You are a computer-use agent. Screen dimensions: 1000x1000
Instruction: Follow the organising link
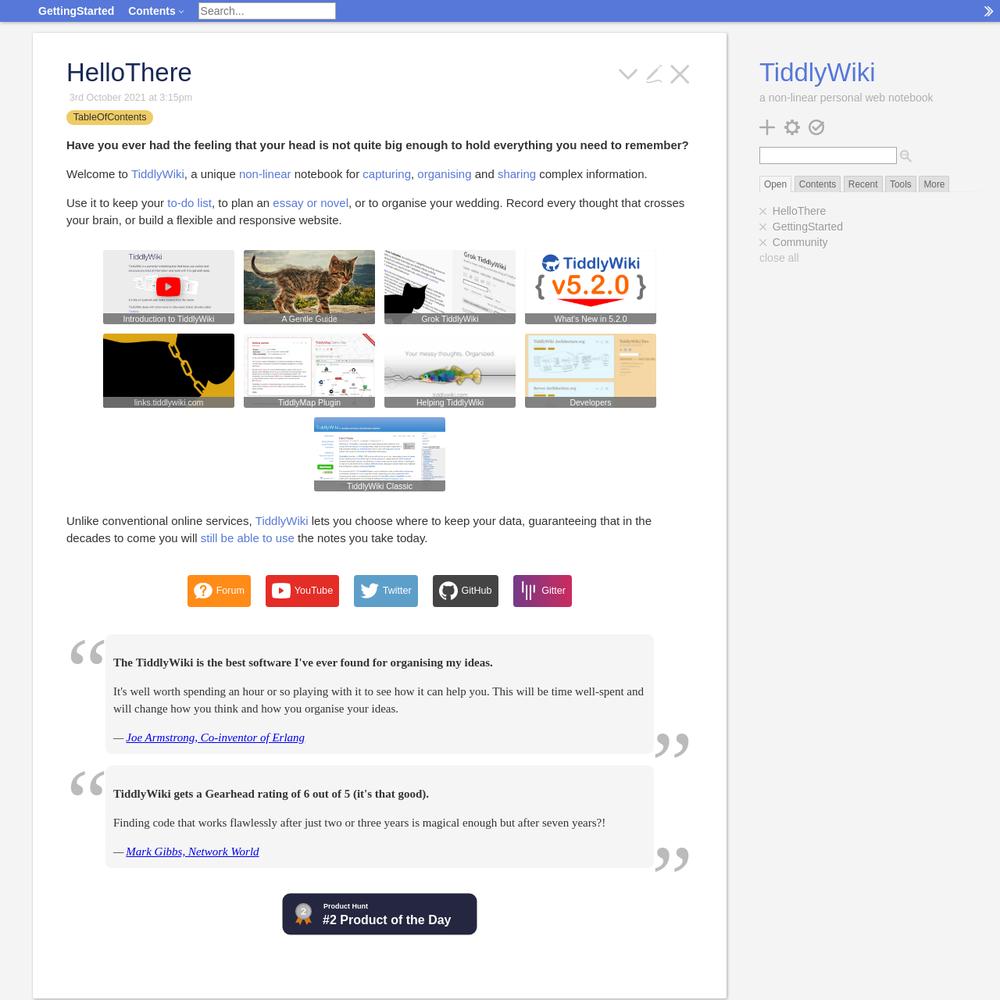click(445, 174)
